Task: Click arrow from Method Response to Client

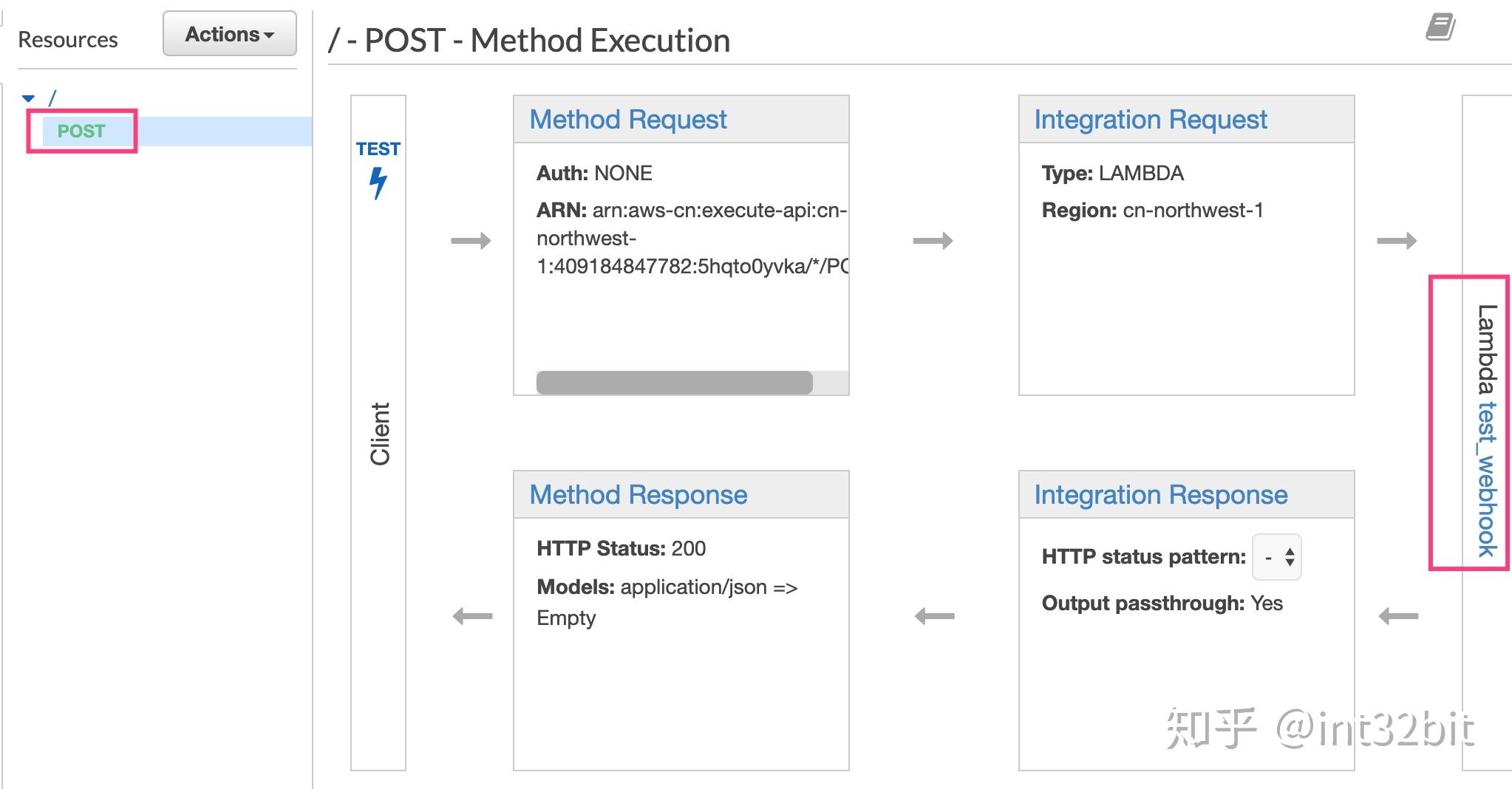Action: [472, 616]
